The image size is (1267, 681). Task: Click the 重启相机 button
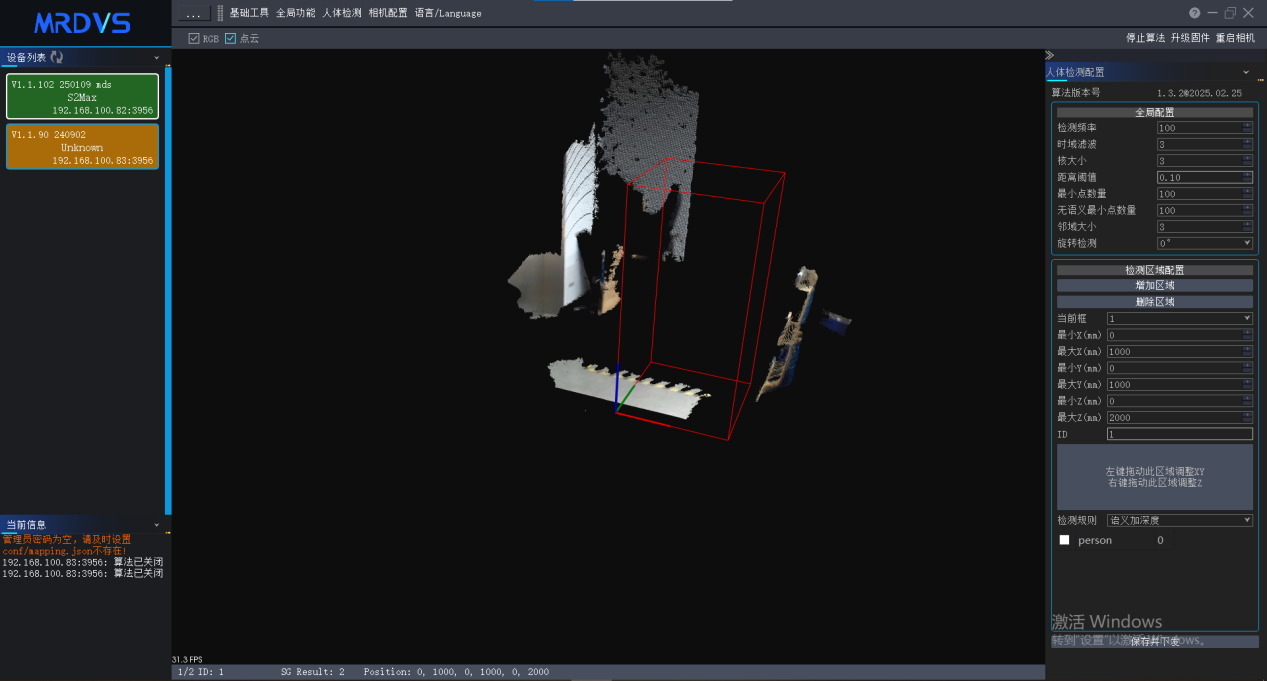(x=1235, y=38)
